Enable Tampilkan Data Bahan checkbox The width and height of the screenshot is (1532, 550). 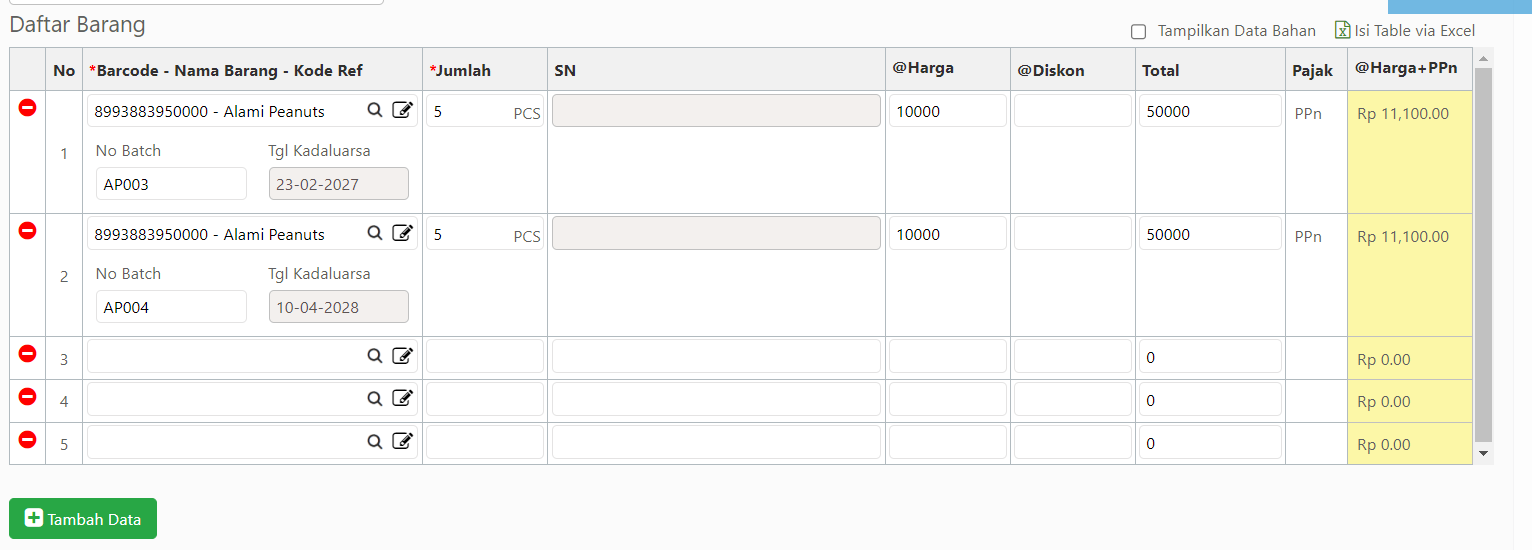[1138, 32]
